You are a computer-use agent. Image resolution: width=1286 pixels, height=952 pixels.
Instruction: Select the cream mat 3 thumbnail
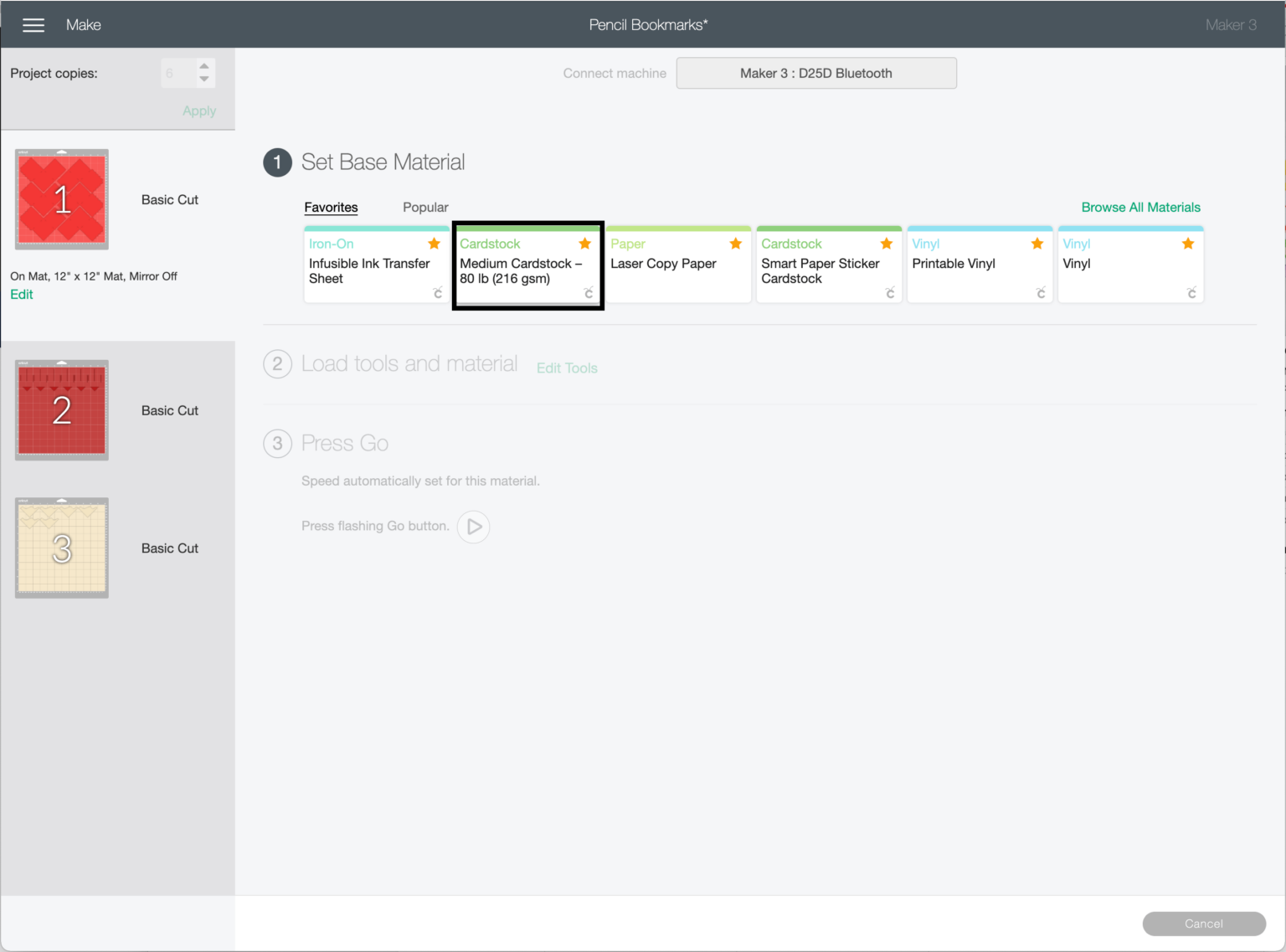62,548
